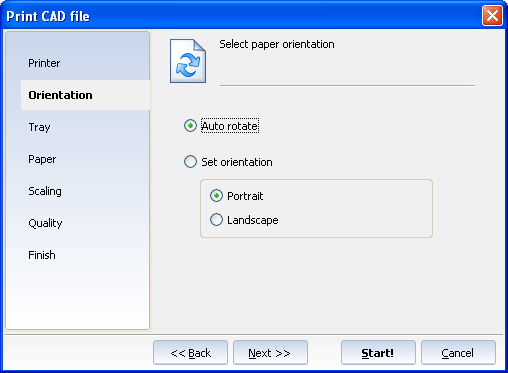The width and height of the screenshot is (508, 373).
Task: Go to the Tray step
Action: coord(39,127)
